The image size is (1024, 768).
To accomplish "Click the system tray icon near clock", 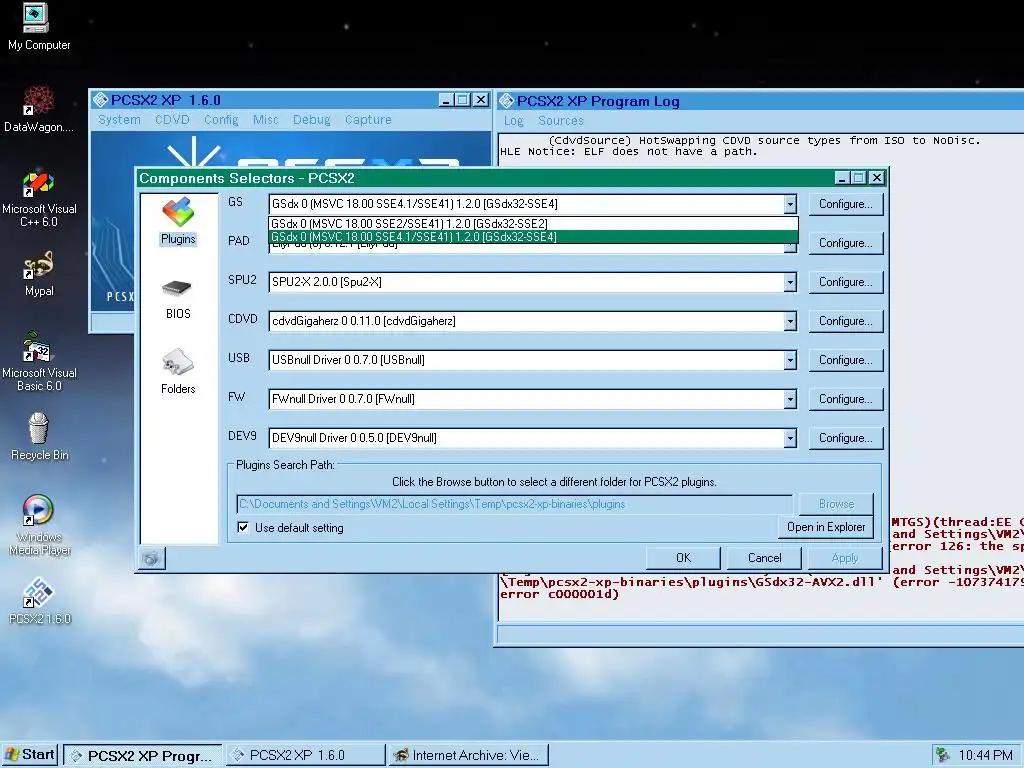I will click(x=942, y=755).
